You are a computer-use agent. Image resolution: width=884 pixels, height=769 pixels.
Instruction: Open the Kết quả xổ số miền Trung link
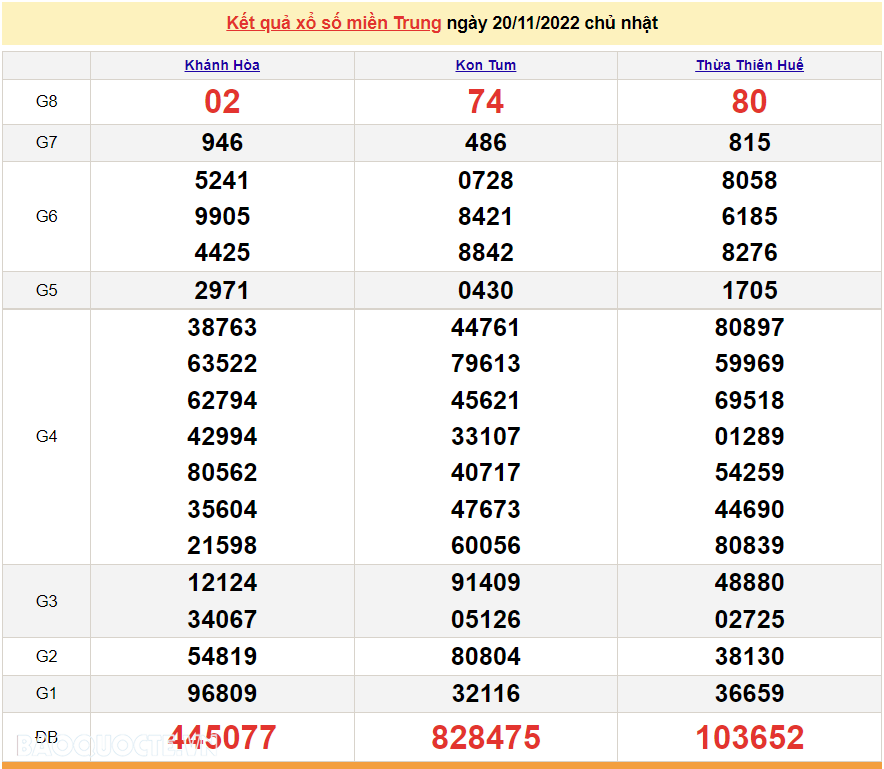[x=333, y=23]
